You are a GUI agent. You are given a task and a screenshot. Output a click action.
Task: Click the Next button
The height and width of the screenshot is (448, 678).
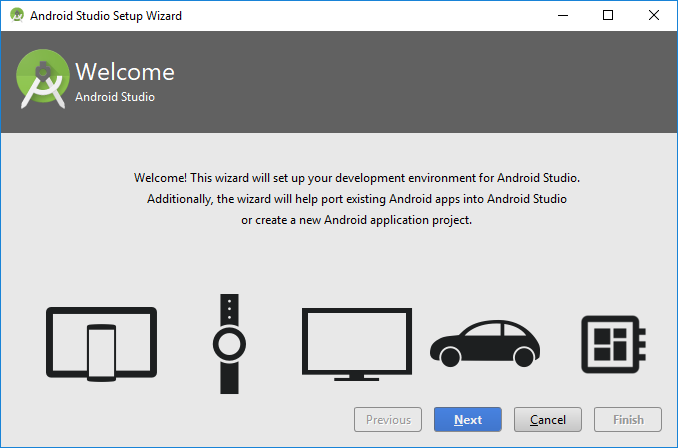[468, 419]
